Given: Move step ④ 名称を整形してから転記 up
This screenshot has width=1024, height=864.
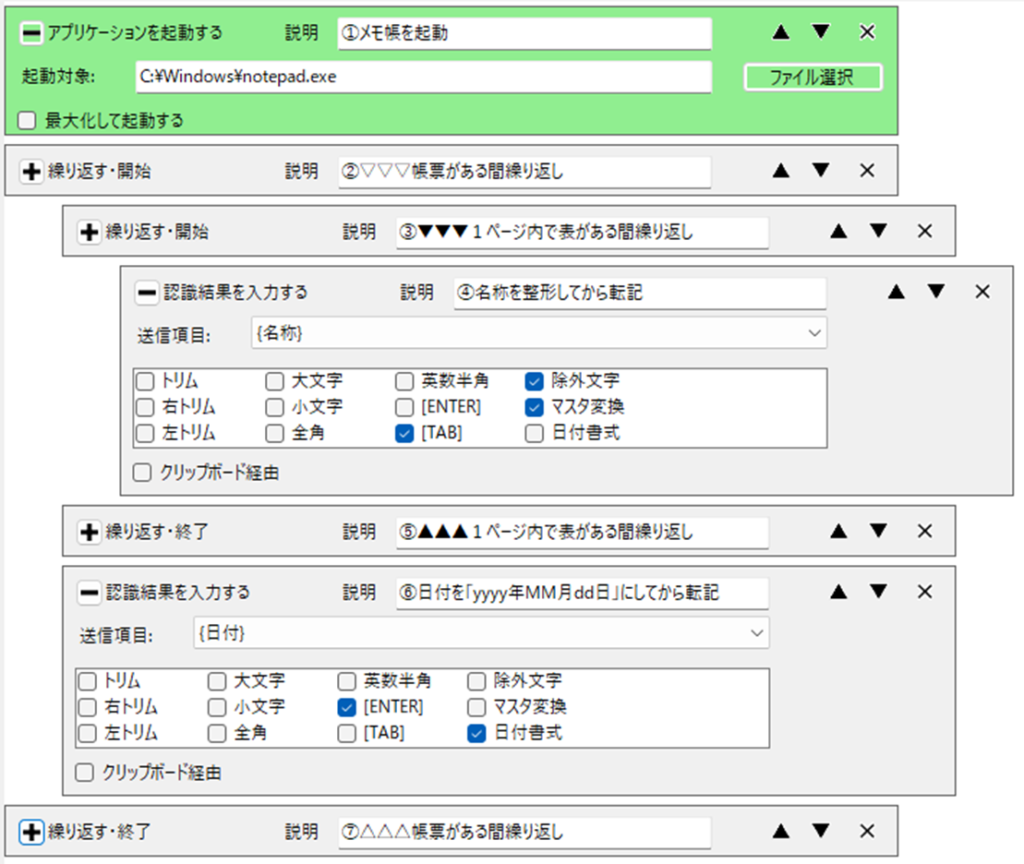Looking at the screenshot, I should [896, 292].
